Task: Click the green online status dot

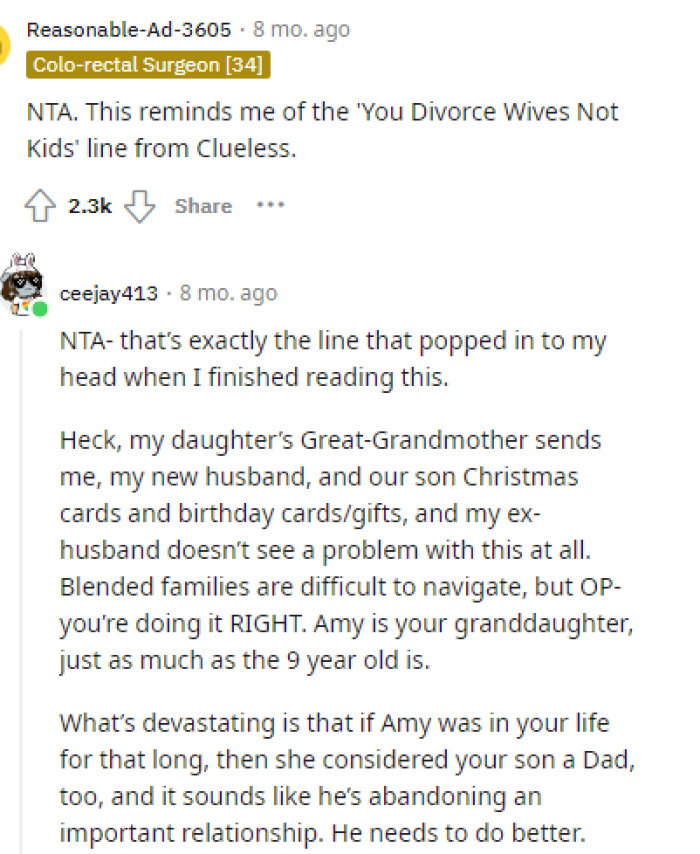Action: click(40, 309)
